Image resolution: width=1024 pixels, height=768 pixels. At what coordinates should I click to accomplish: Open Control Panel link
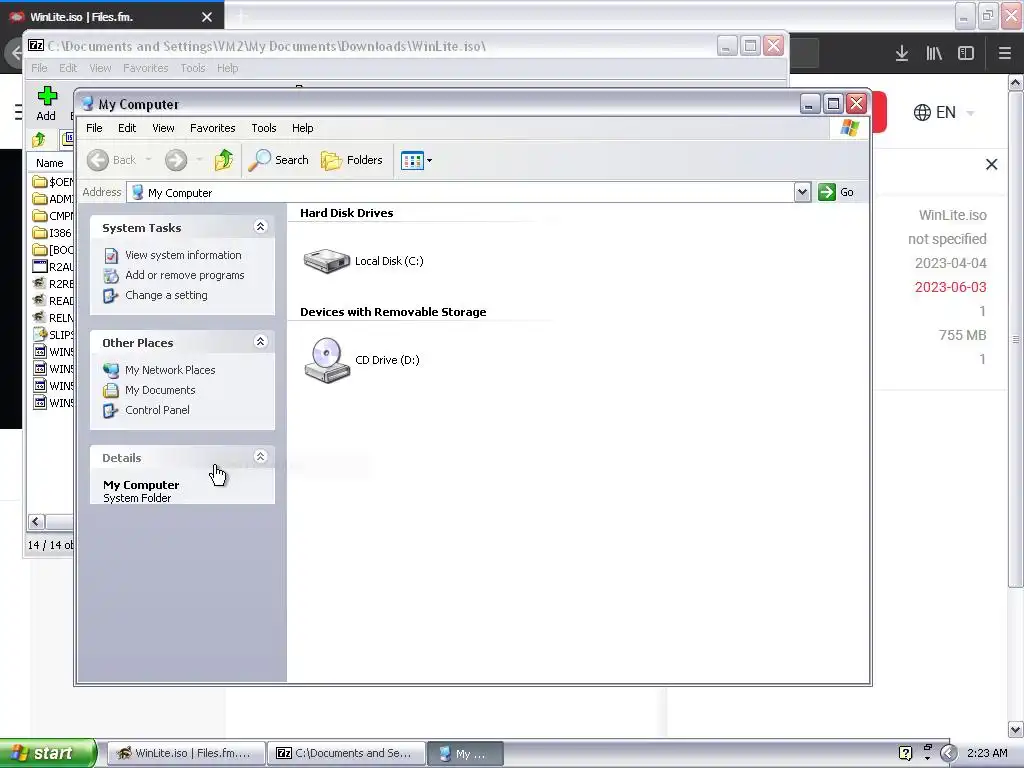(x=157, y=410)
